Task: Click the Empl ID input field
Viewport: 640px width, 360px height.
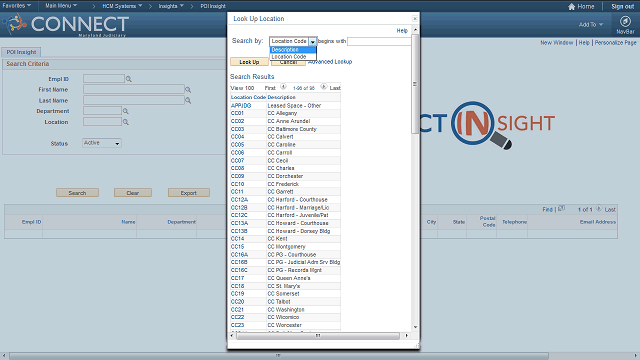Action: tap(104, 78)
